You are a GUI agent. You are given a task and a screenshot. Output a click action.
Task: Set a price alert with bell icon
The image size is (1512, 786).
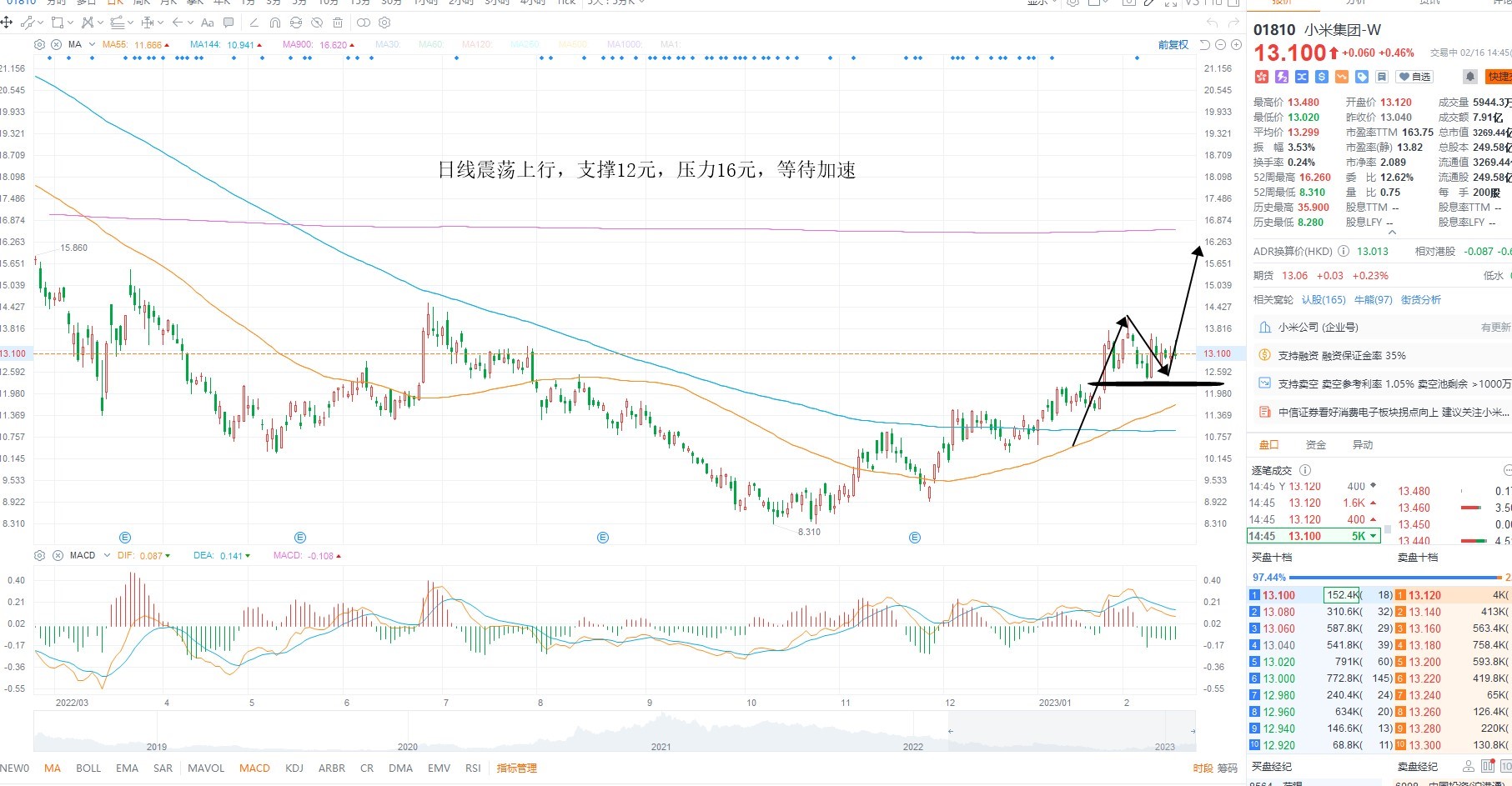(1470, 77)
